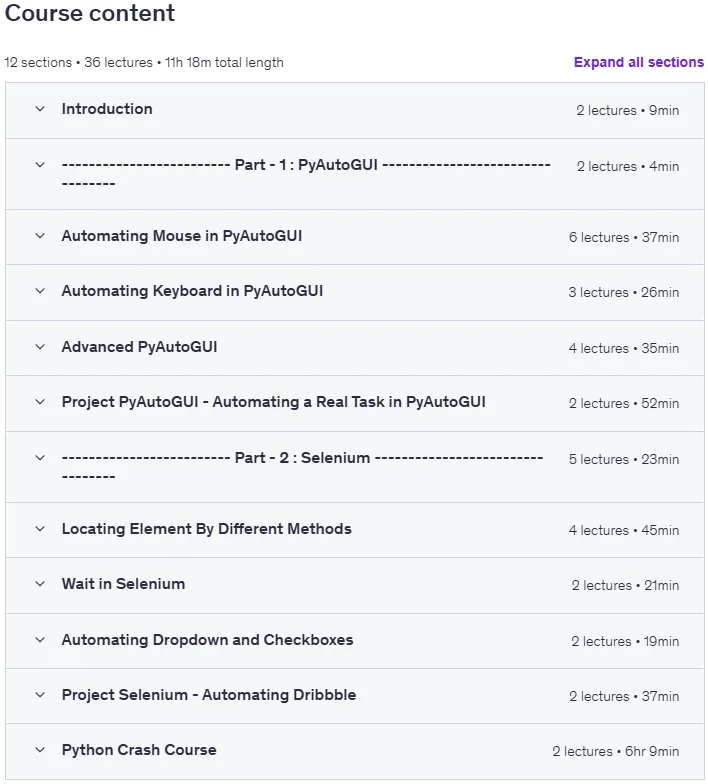708x784 pixels.
Task: Click the 6hr 9min lecture duration text
Action: pos(652,751)
